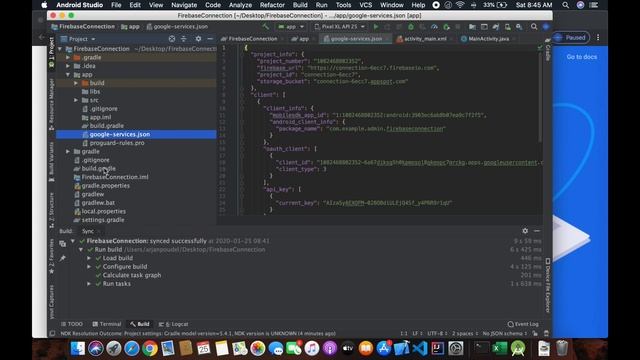The height and width of the screenshot is (360, 640).
Task: Open the Terminal tool window tab
Action: pyautogui.click(x=107, y=324)
